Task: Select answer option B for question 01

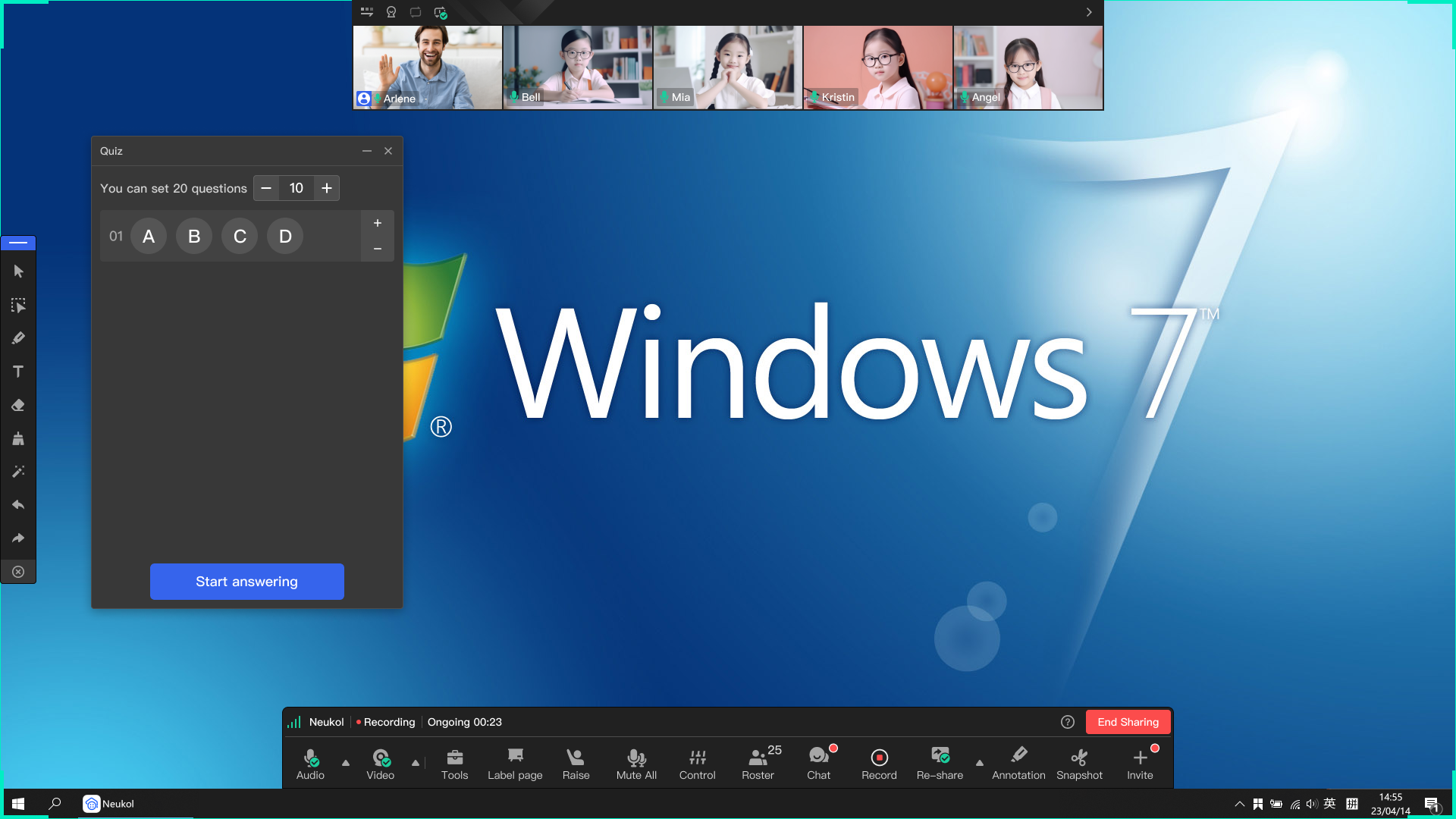Action: click(x=194, y=237)
